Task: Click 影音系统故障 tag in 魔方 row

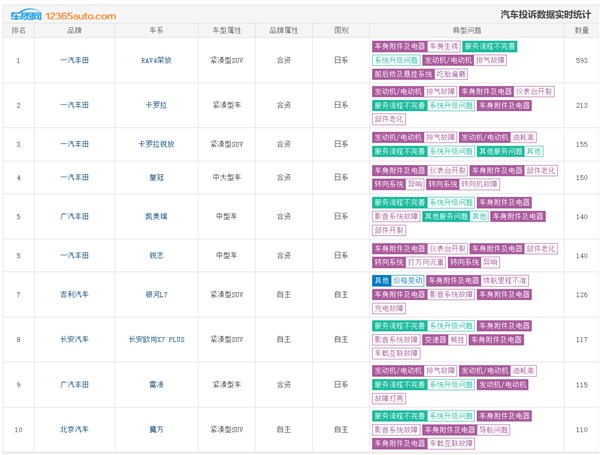Action: [396, 430]
